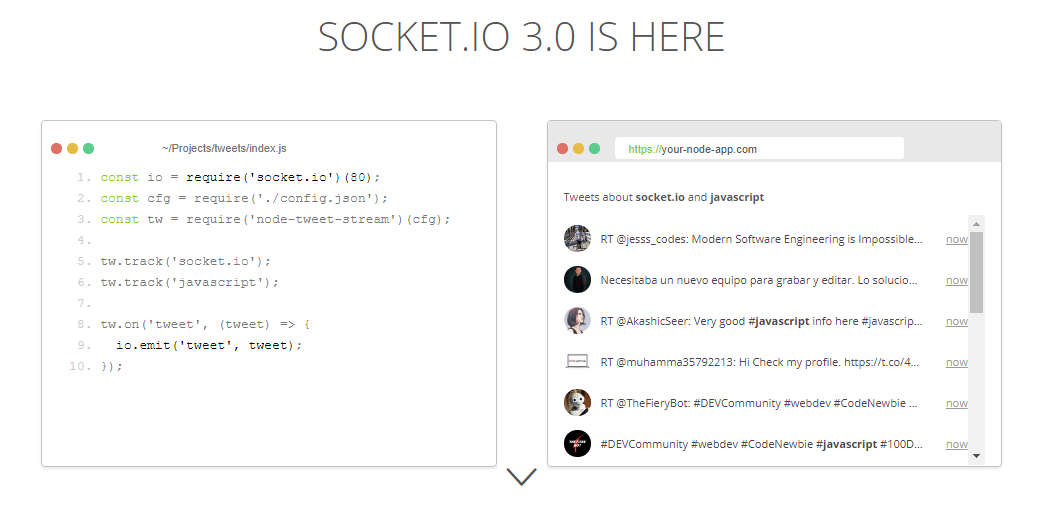
Task: Click the yellow dot in the browser mockup
Action: [579, 148]
